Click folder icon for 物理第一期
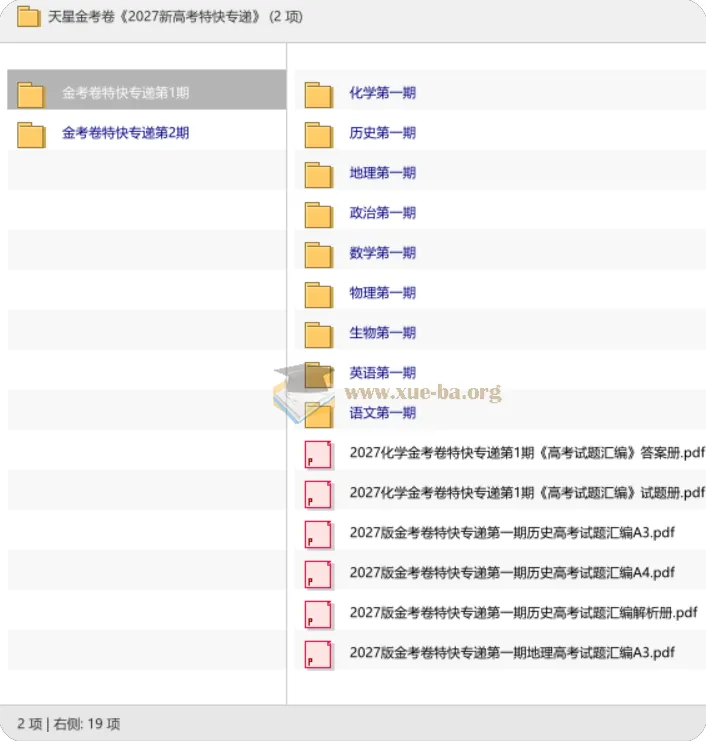The width and height of the screenshot is (706, 741). click(x=319, y=295)
